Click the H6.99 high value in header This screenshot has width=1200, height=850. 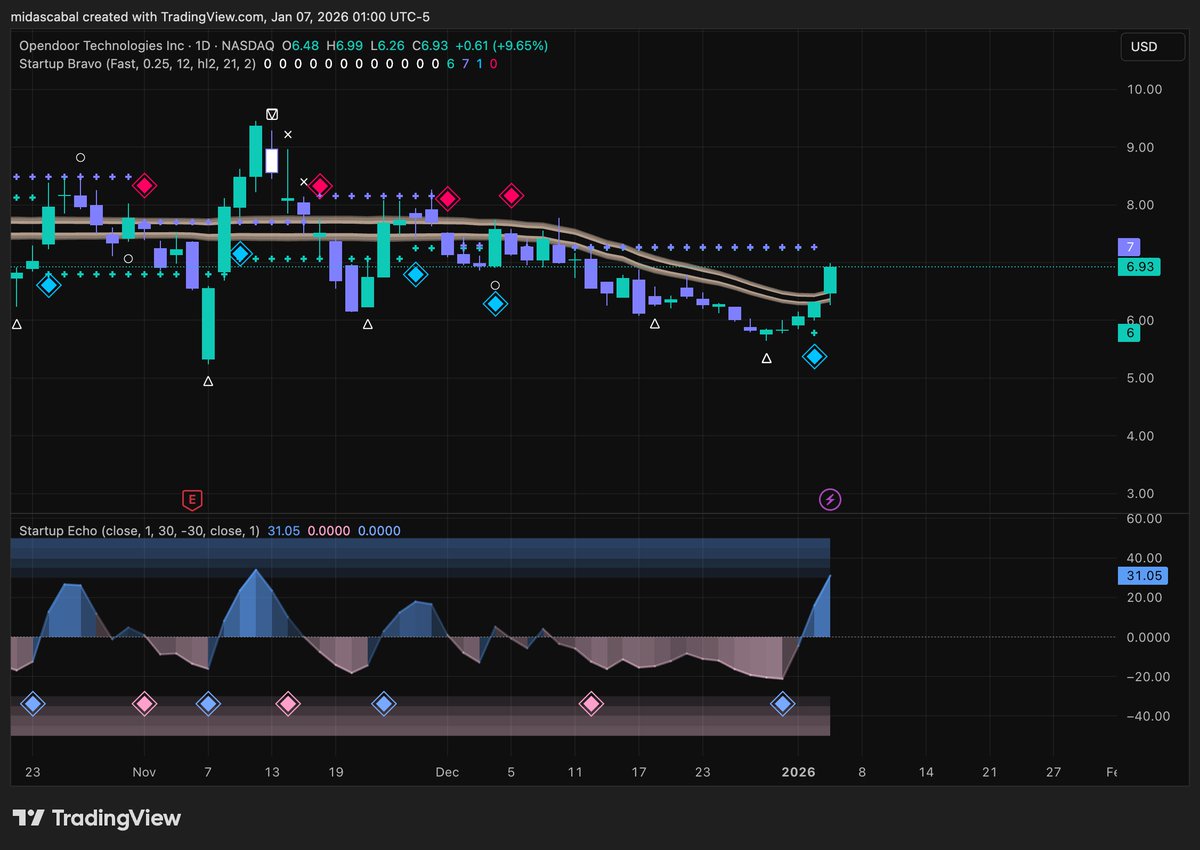[x=345, y=46]
